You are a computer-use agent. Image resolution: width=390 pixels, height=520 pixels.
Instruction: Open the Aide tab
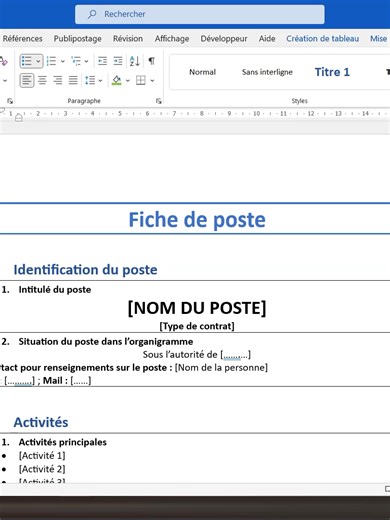pos(267,39)
